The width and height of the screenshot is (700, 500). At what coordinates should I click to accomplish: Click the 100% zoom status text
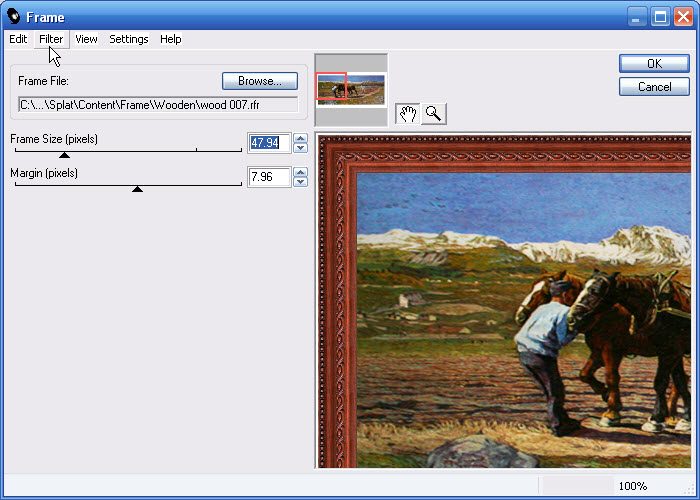coord(633,486)
